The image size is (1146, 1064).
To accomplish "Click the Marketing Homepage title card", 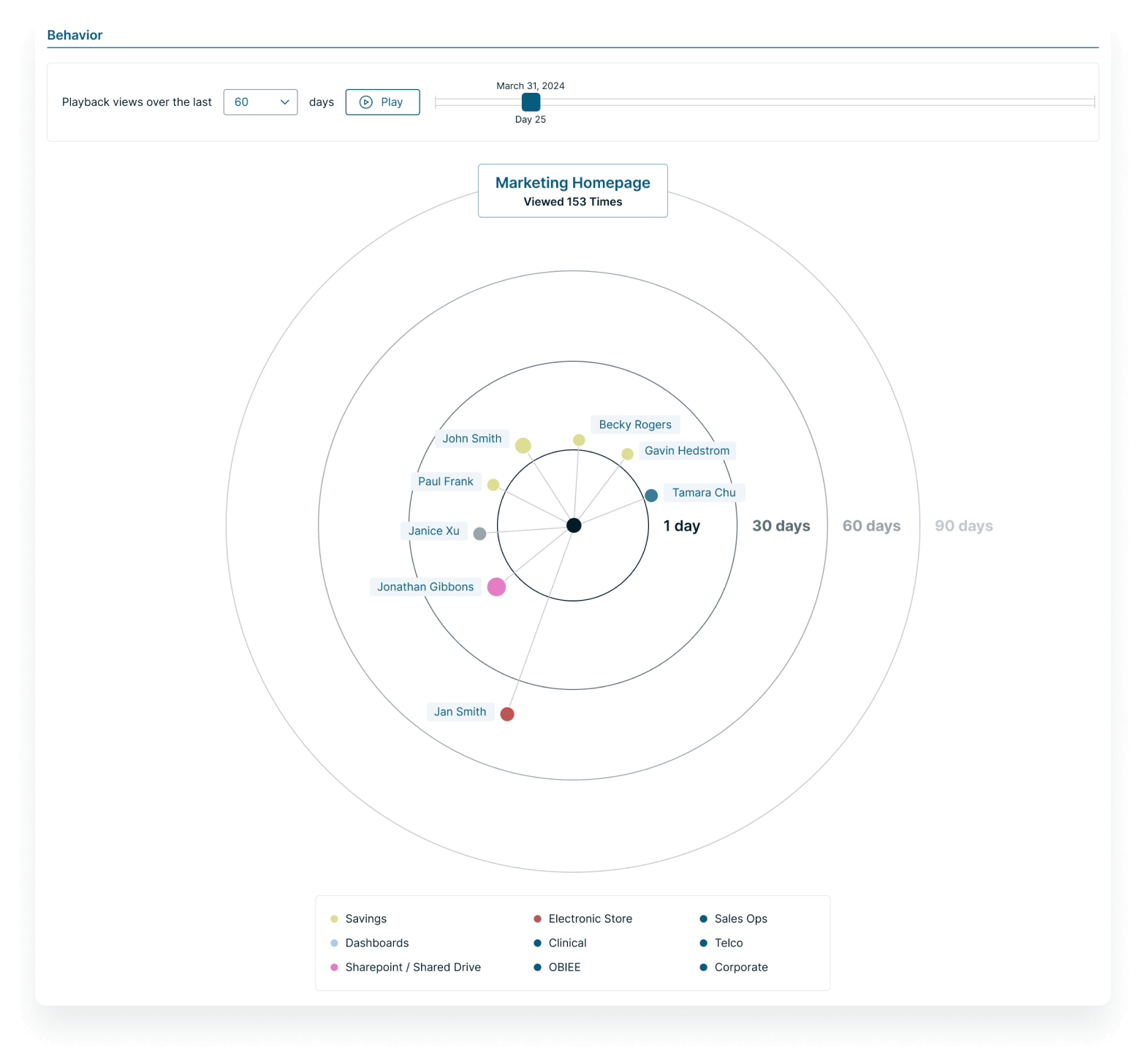I will pos(573,191).
